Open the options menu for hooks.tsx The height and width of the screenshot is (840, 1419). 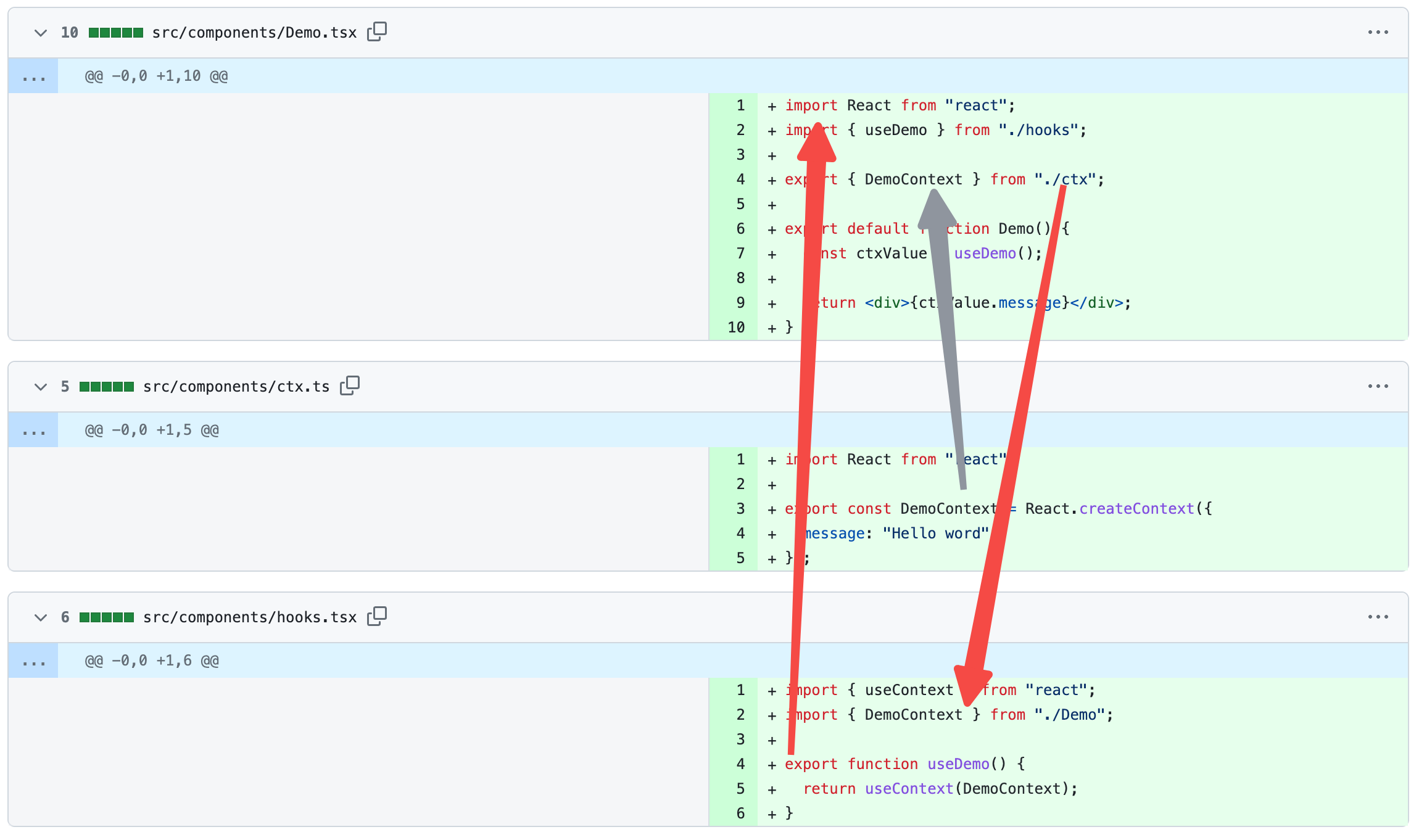click(1378, 617)
